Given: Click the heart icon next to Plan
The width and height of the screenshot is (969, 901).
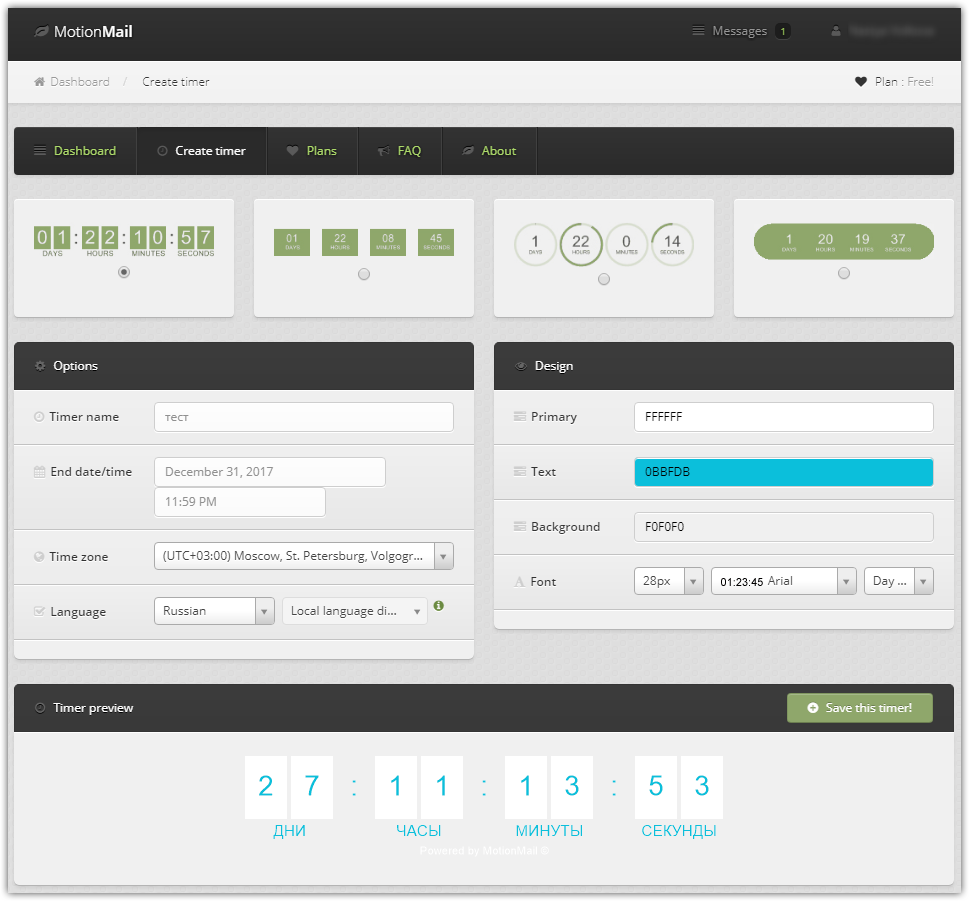Looking at the screenshot, I should [x=860, y=82].
